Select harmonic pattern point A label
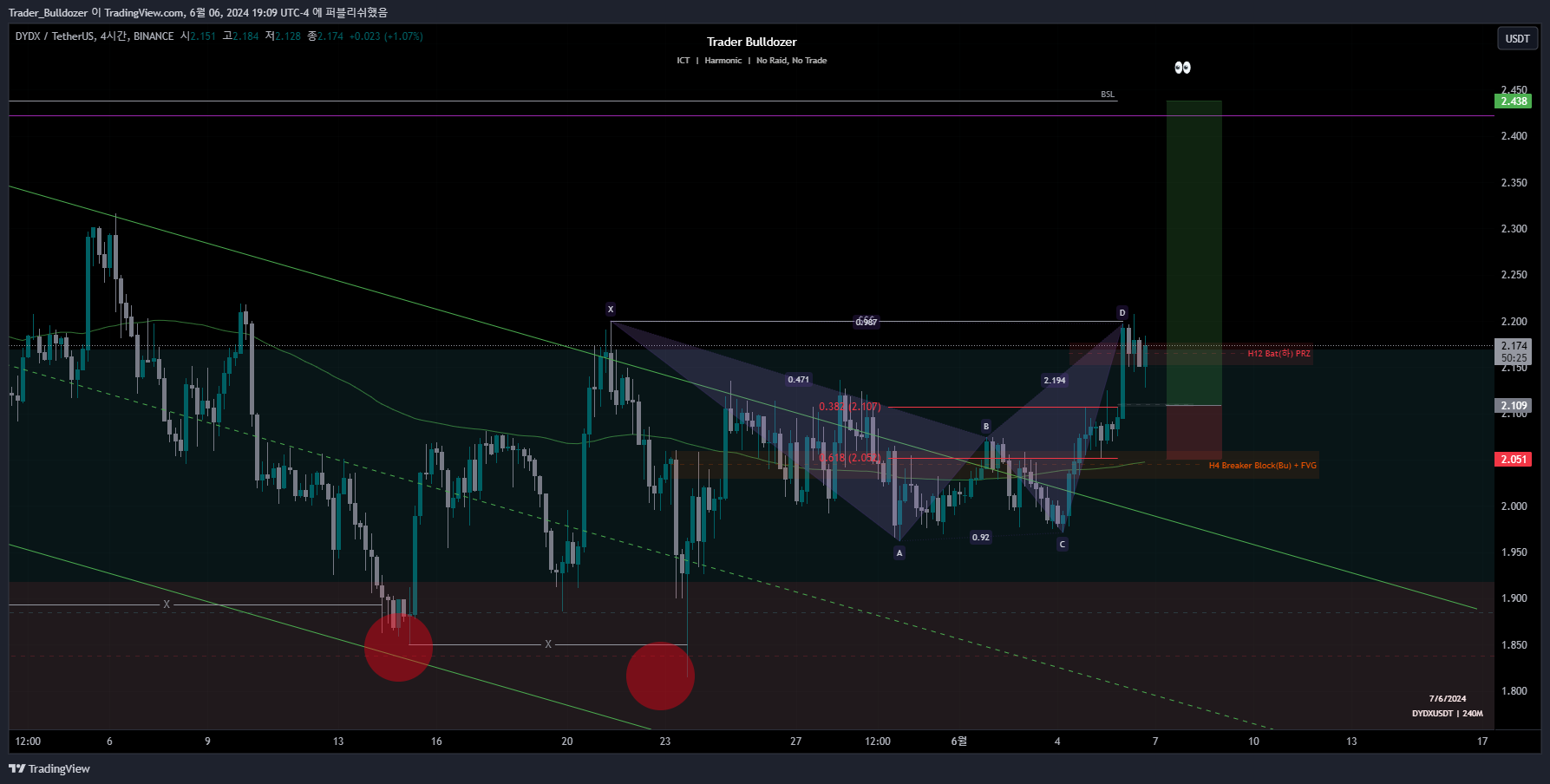Viewport: 1550px width, 784px height. coord(899,553)
